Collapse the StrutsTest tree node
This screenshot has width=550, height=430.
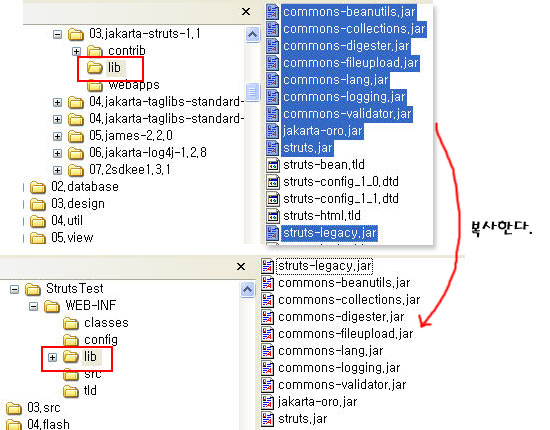click(14, 289)
